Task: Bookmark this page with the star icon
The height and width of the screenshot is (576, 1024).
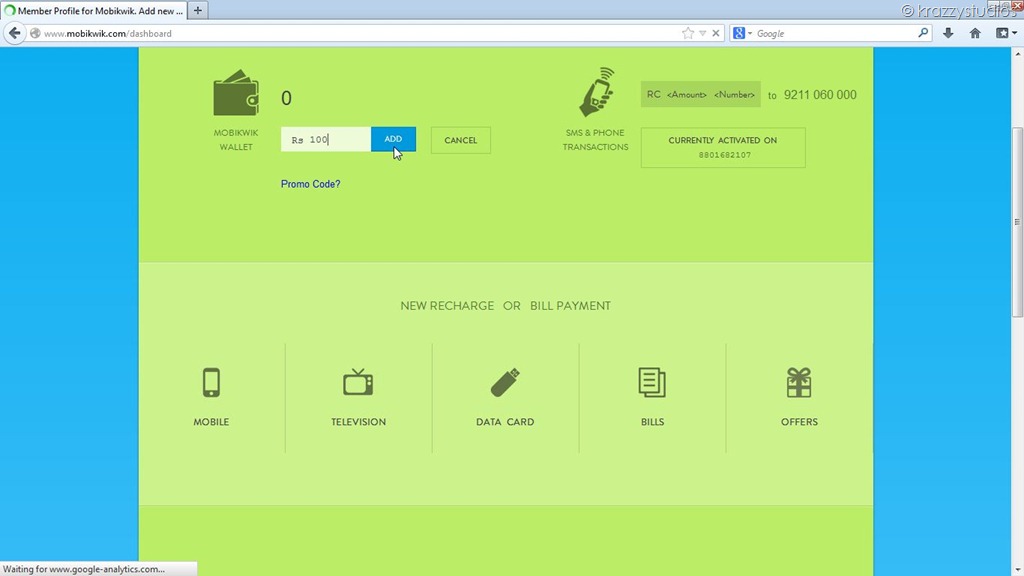Action: coord(688,33)
